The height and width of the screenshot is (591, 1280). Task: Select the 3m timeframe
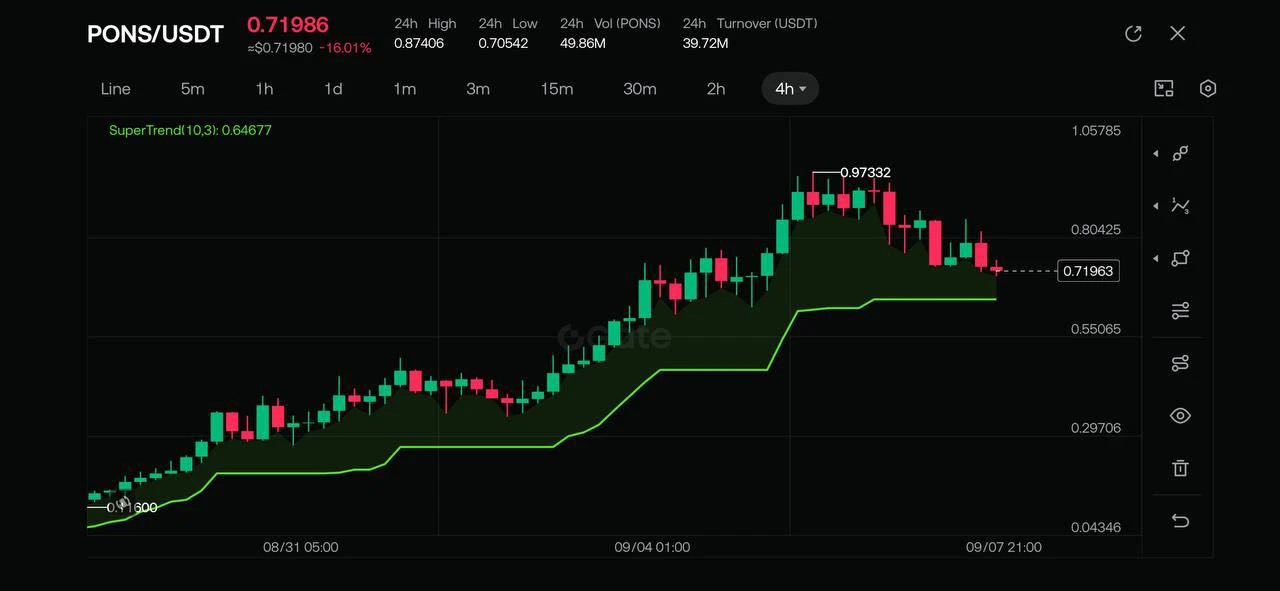coord(478,89)
